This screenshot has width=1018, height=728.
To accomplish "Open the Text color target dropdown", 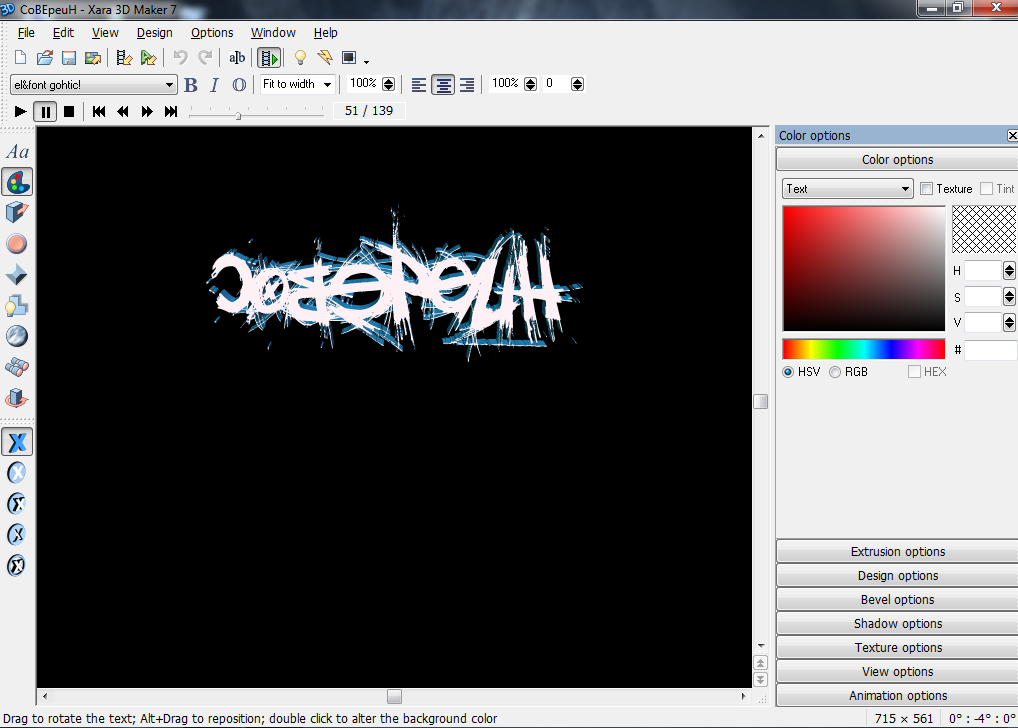I will (905, 189).
